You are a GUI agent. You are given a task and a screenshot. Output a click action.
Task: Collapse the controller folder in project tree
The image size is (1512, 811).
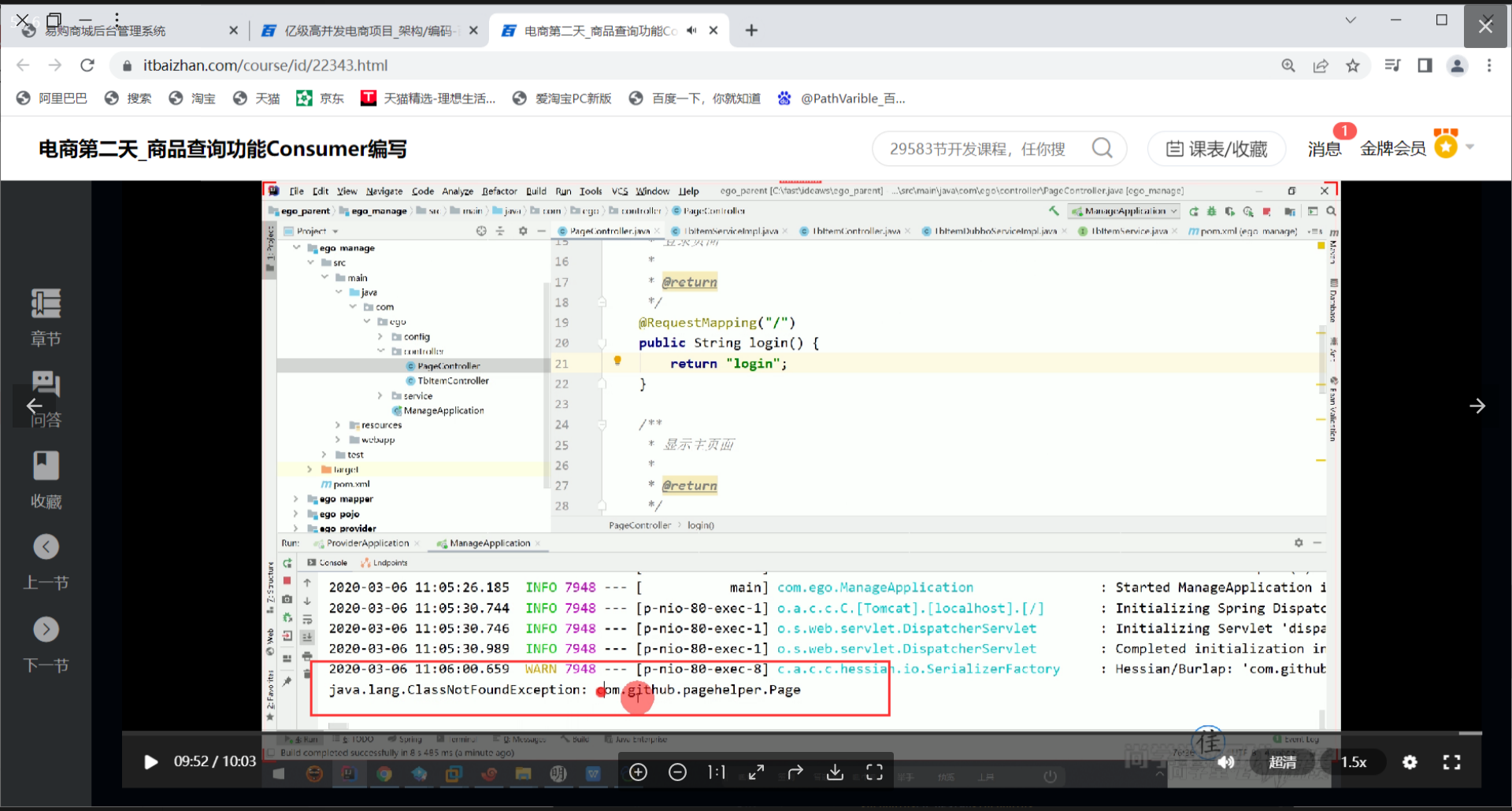pos(381,351)
